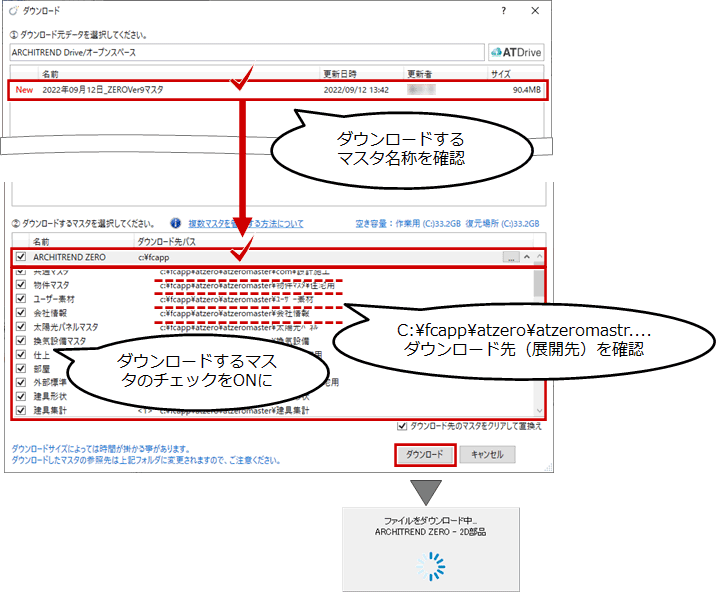This screenshot has height=592, width=717.
Task: Click the master list scrollbar thumb
Action: tap(539, 283)
